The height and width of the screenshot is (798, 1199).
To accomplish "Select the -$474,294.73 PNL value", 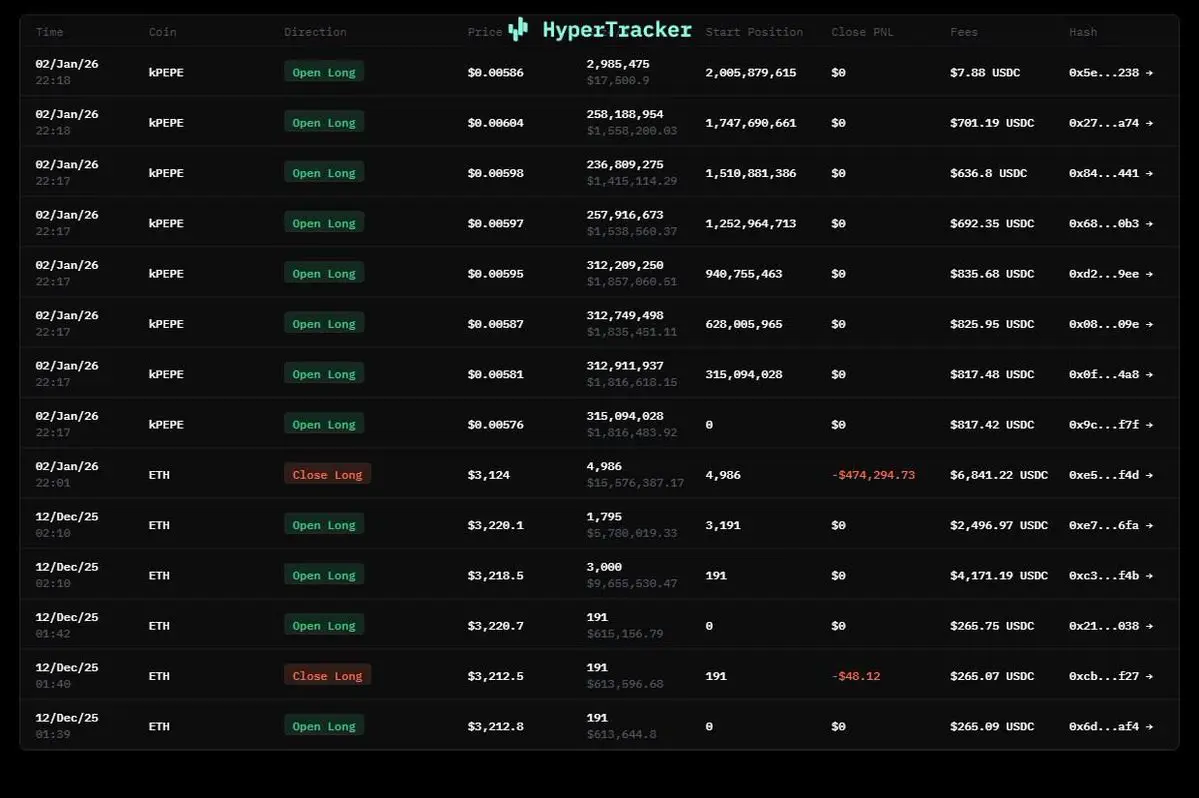I will tap(873, 475).
